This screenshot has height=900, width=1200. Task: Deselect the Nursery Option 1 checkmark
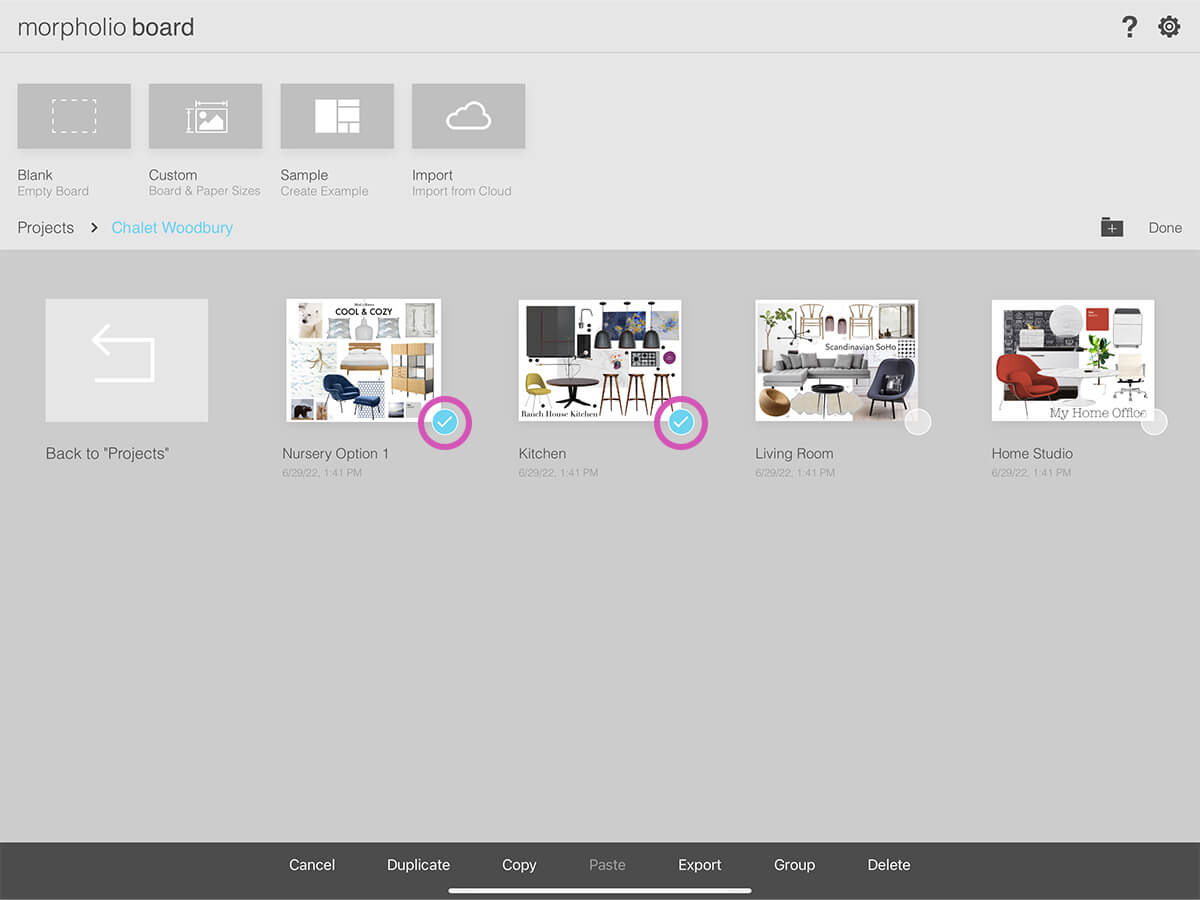click(445, 422)
